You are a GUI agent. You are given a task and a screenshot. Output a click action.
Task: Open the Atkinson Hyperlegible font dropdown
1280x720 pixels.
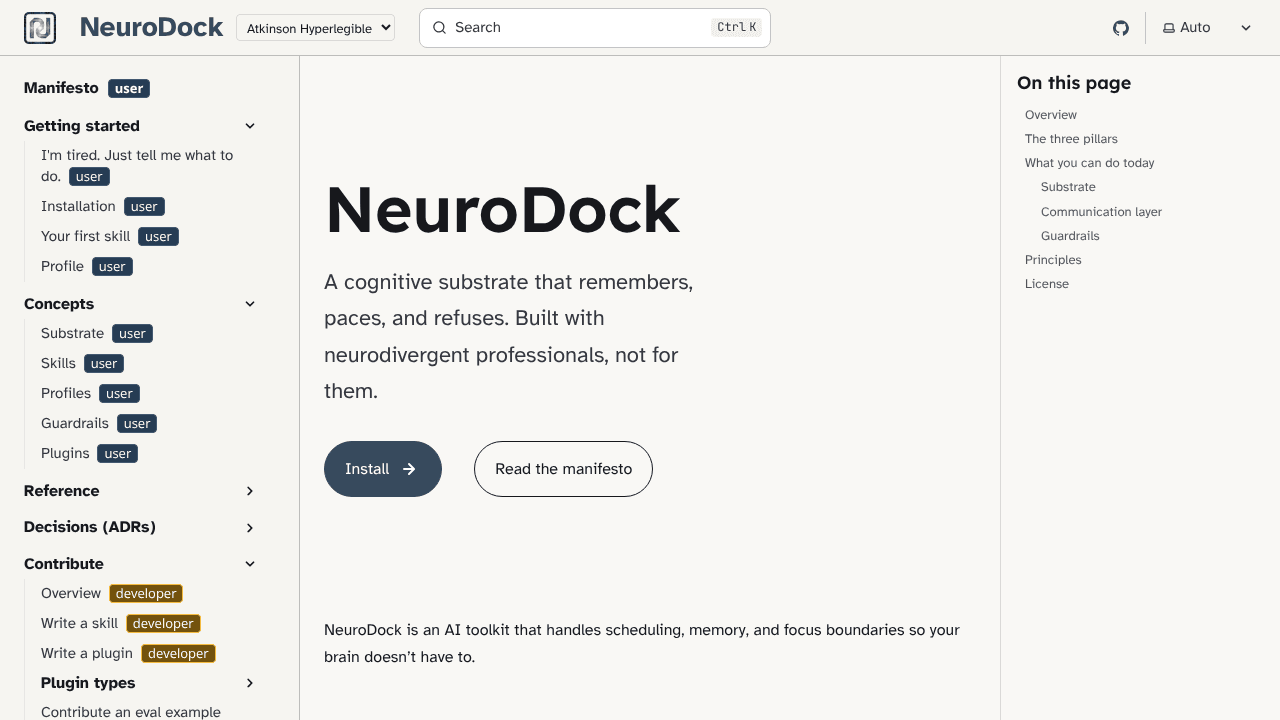(x=316, y=28)
